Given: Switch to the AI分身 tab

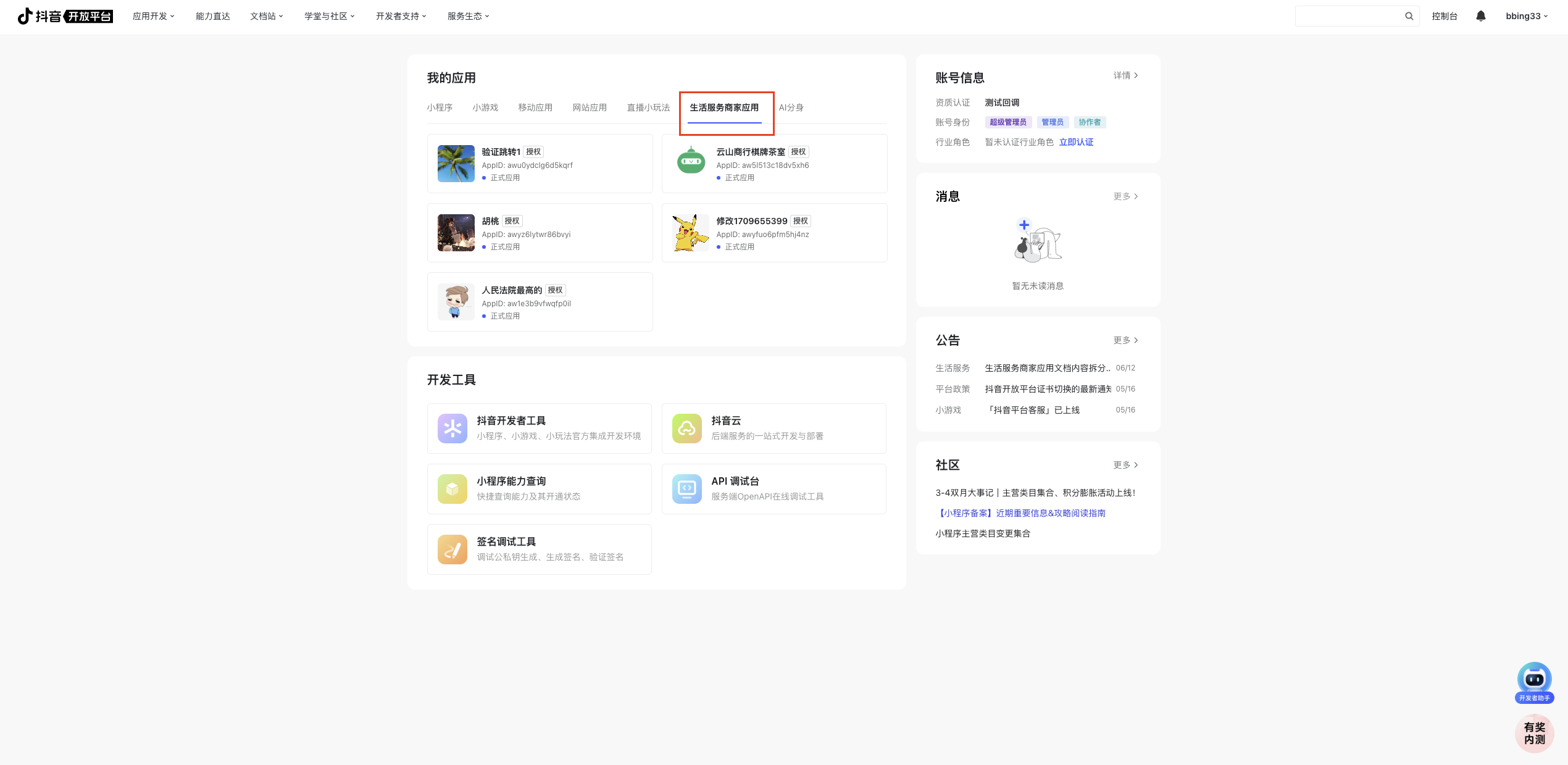Looking at the screenshot, I should point(791,107).
